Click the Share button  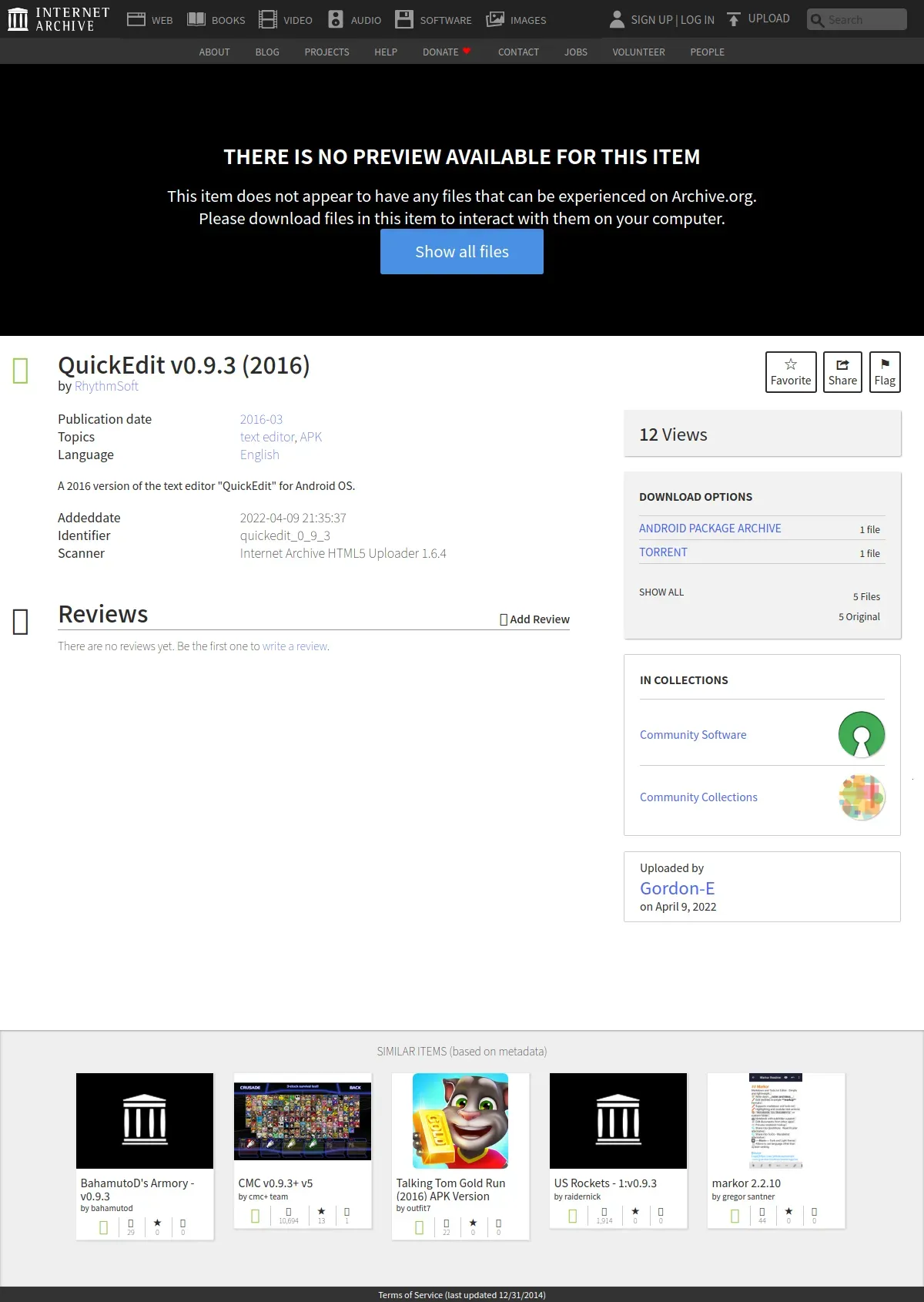(x=842, y=372)
